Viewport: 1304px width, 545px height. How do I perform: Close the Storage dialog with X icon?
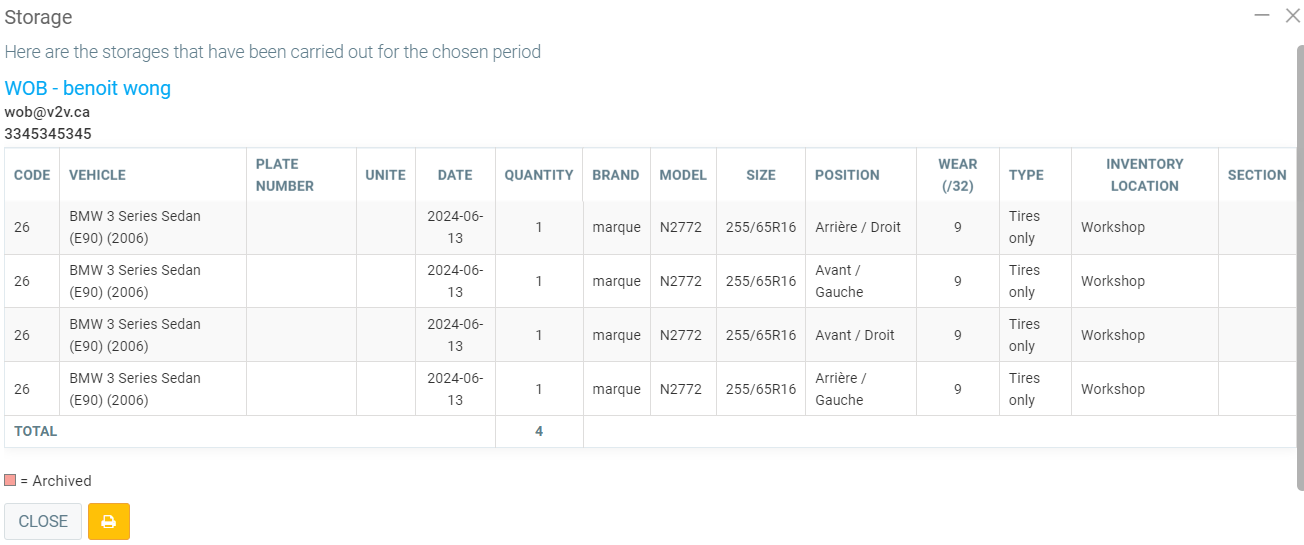(x=1292, y=15)
